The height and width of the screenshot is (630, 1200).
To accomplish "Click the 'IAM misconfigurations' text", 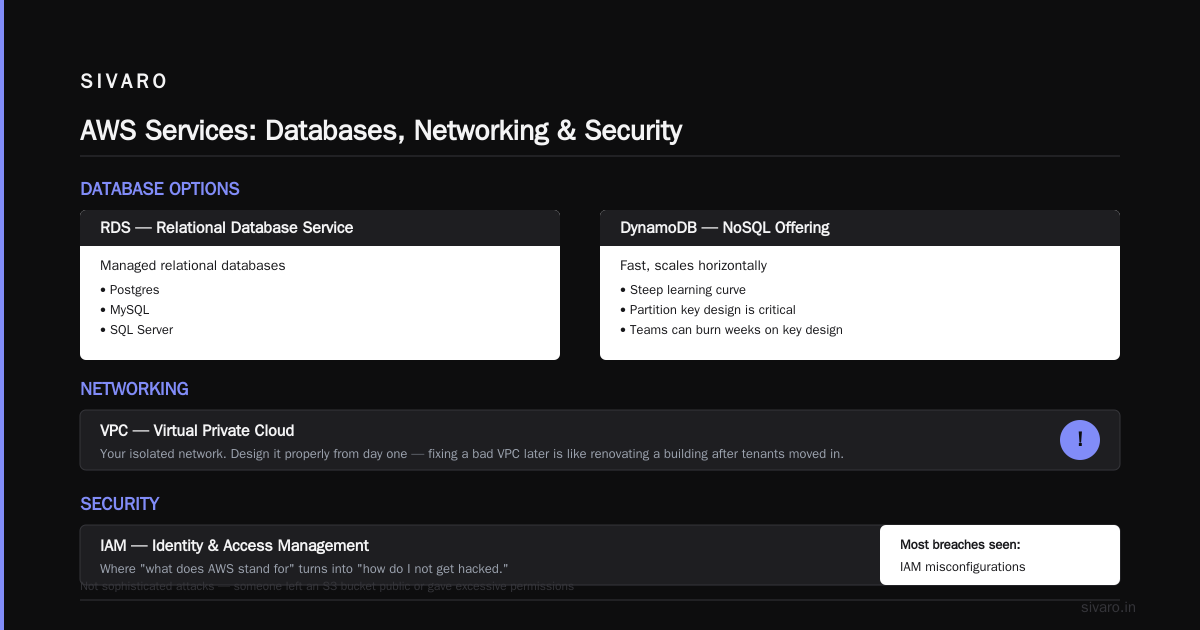I will tap(963, 567).
